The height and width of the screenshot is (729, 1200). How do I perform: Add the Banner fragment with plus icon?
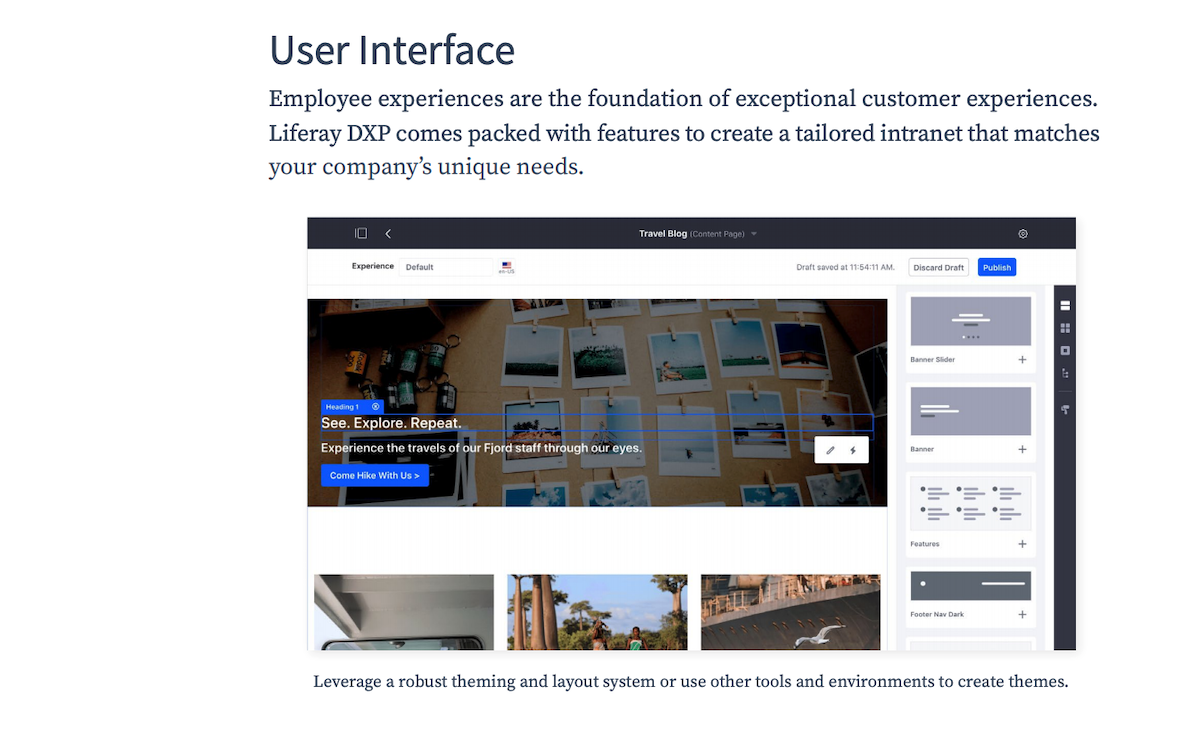pyautogui.click(x=1022, y=450)
